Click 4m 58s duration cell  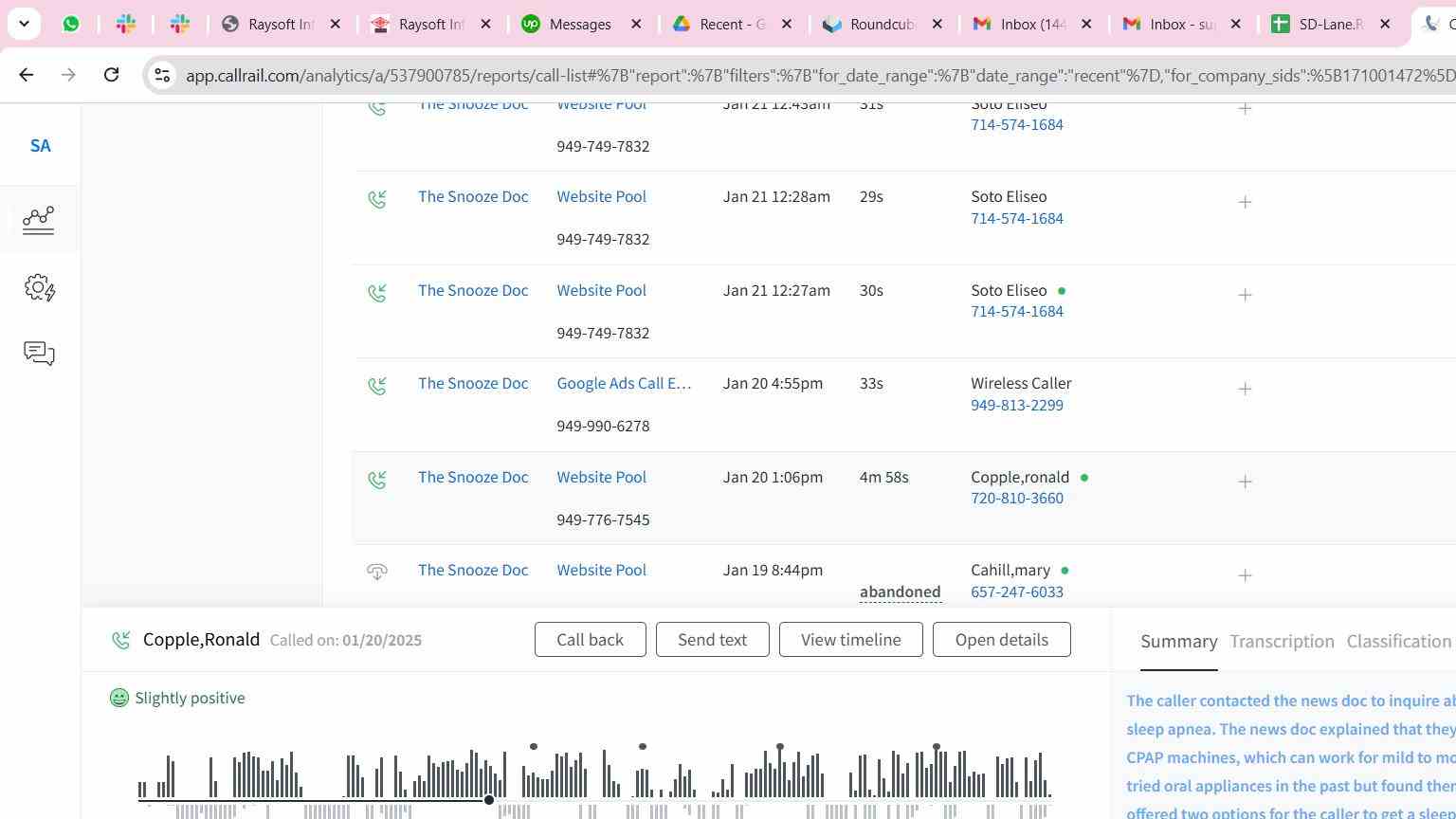coord(883,477)
